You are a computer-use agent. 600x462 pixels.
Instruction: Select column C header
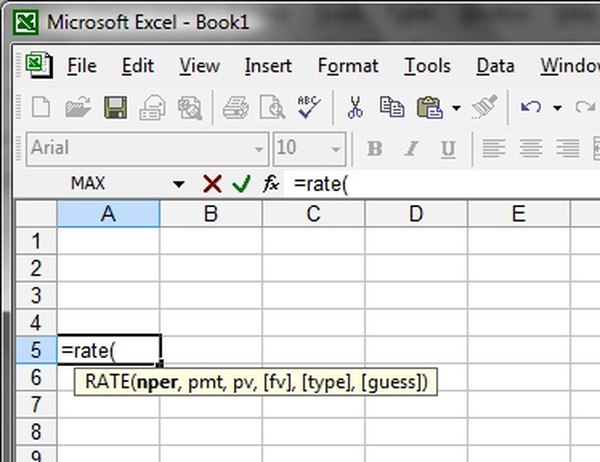tap(313, 214)
